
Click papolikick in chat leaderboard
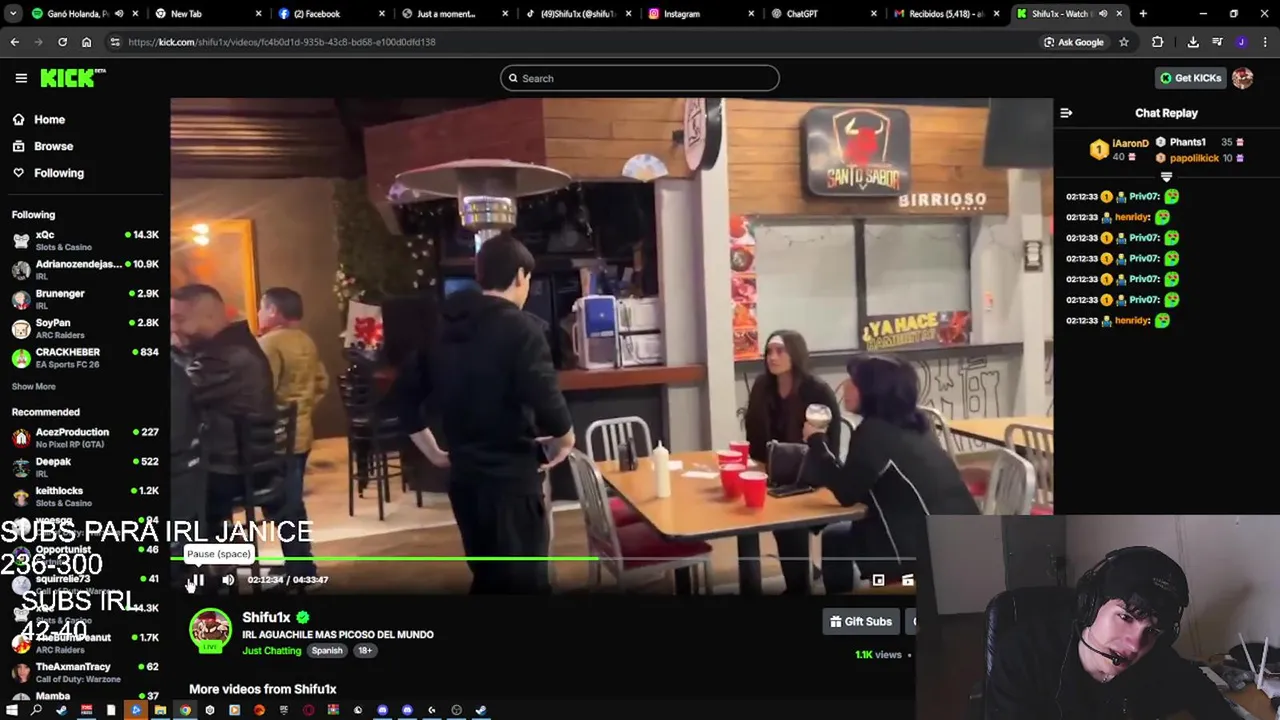(x=1194, y=158)
